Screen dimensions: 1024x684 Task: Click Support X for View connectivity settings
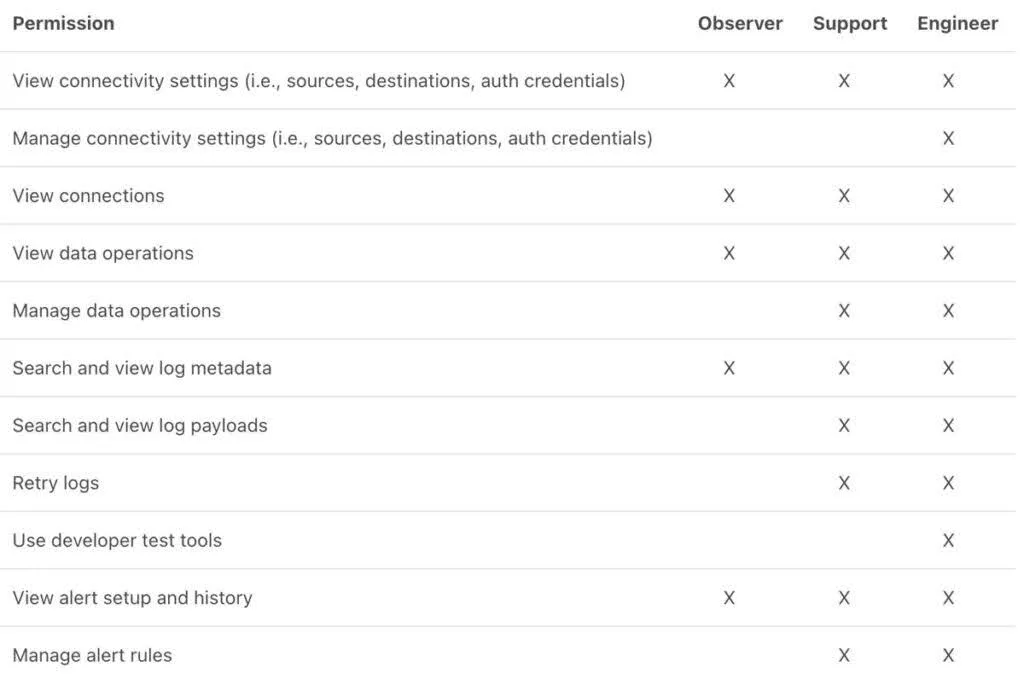(x=844, y=81)
